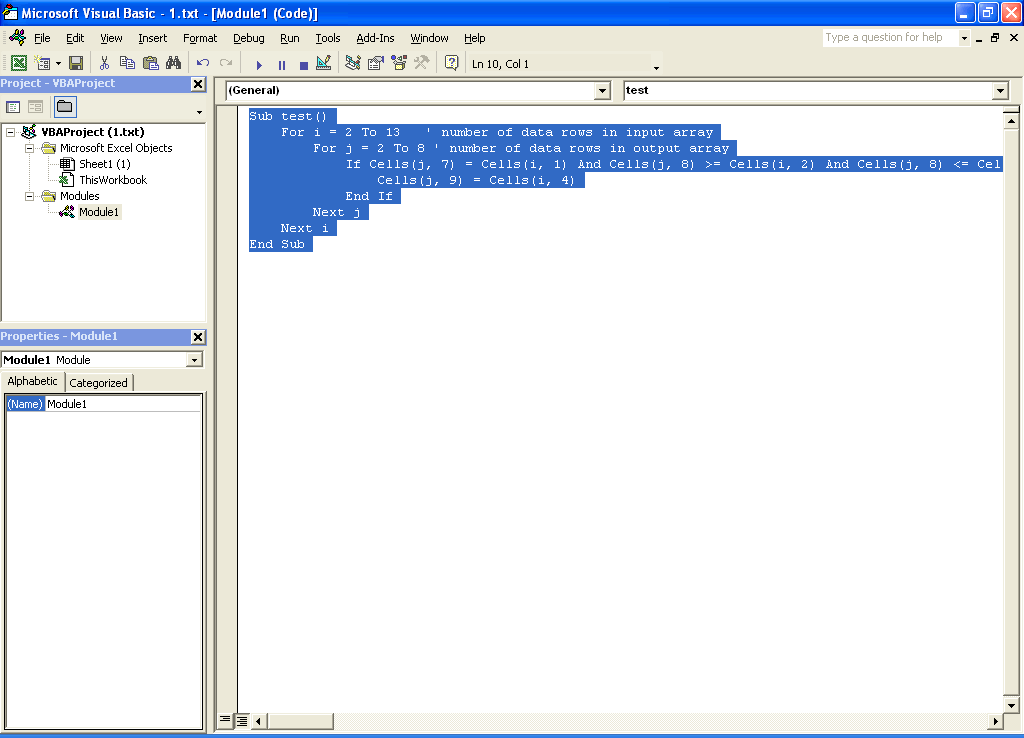Click the Type a question for help box
Viewport: 1024px width, 738px height.
pyautogui.click(x=890, y=38)
